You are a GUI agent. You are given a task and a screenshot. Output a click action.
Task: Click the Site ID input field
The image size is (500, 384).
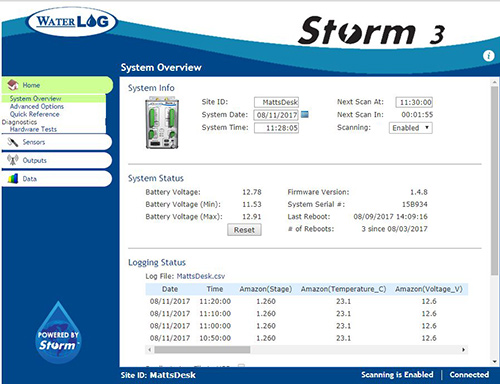tap(276, 102)
